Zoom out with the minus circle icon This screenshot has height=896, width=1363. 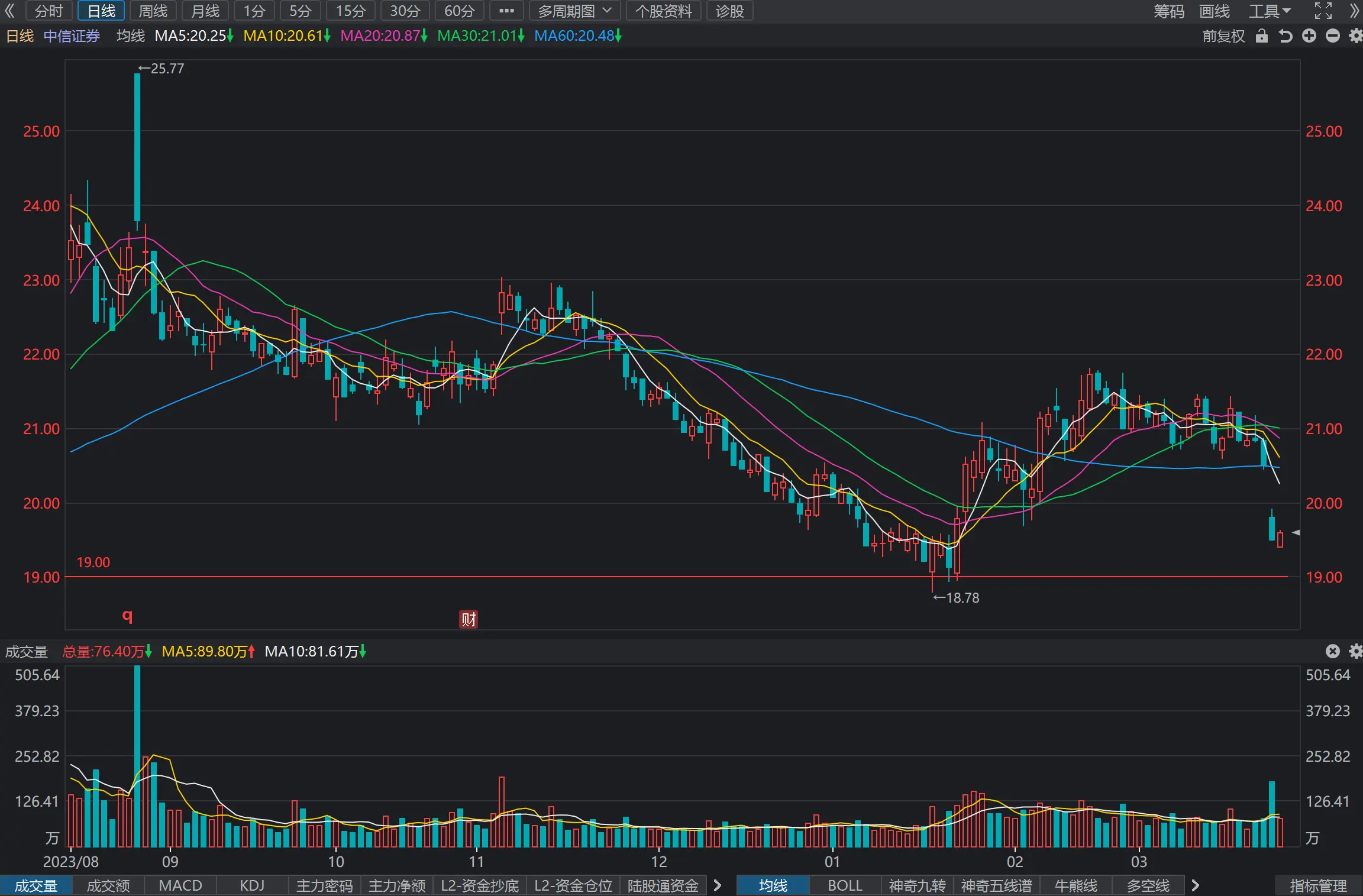(1333, 36)
